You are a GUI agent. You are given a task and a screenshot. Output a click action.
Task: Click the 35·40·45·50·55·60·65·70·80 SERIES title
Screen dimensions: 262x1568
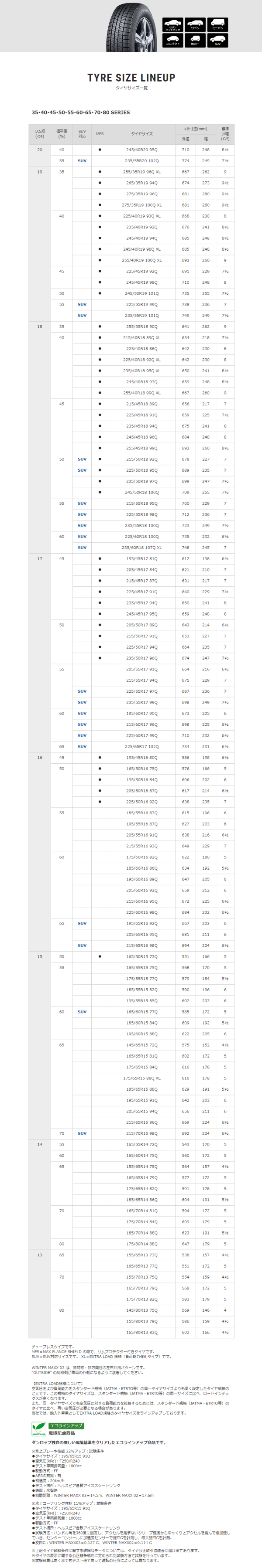click(x=80, y=112)
